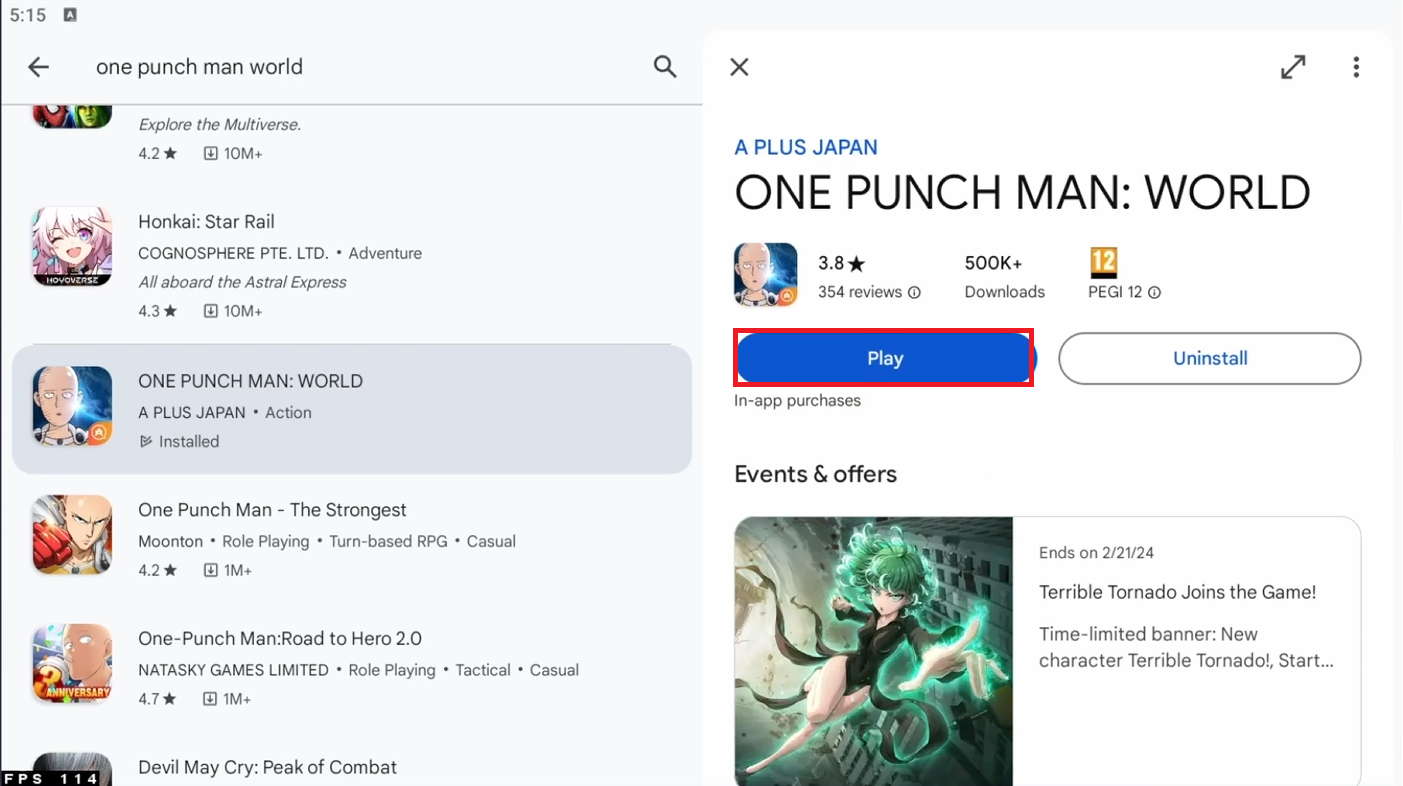
Task: Tap the Honkai: Star Rail app icon
Action: point(71,247)
